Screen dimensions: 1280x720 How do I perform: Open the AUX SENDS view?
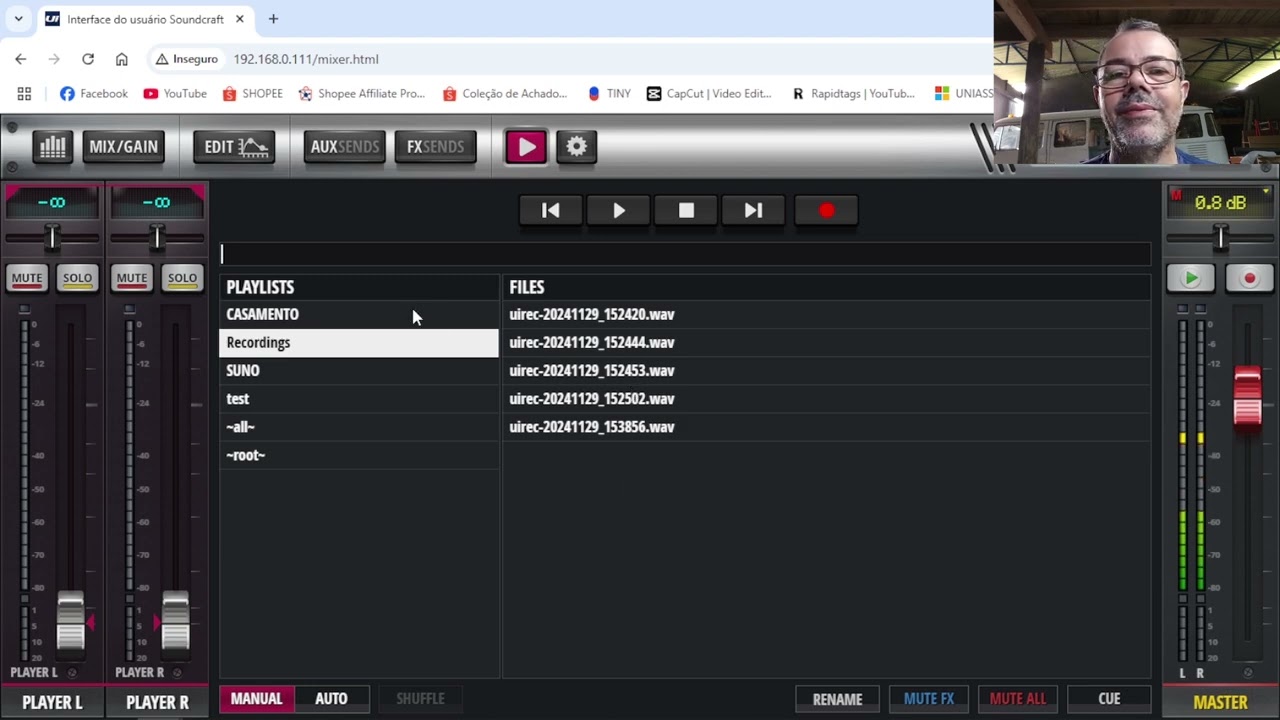(345, 147)
